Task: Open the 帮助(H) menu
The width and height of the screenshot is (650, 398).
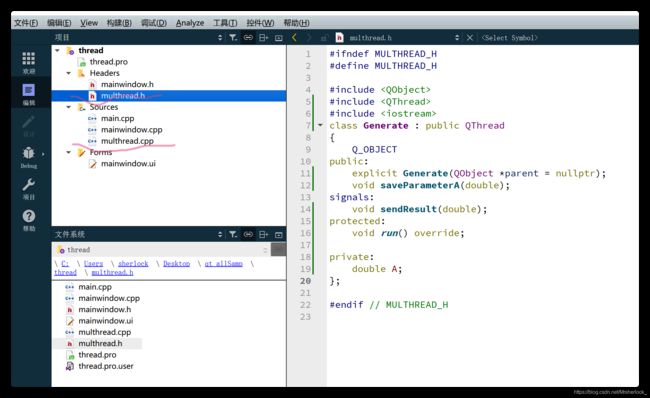Action: click(x=296, y=23)
